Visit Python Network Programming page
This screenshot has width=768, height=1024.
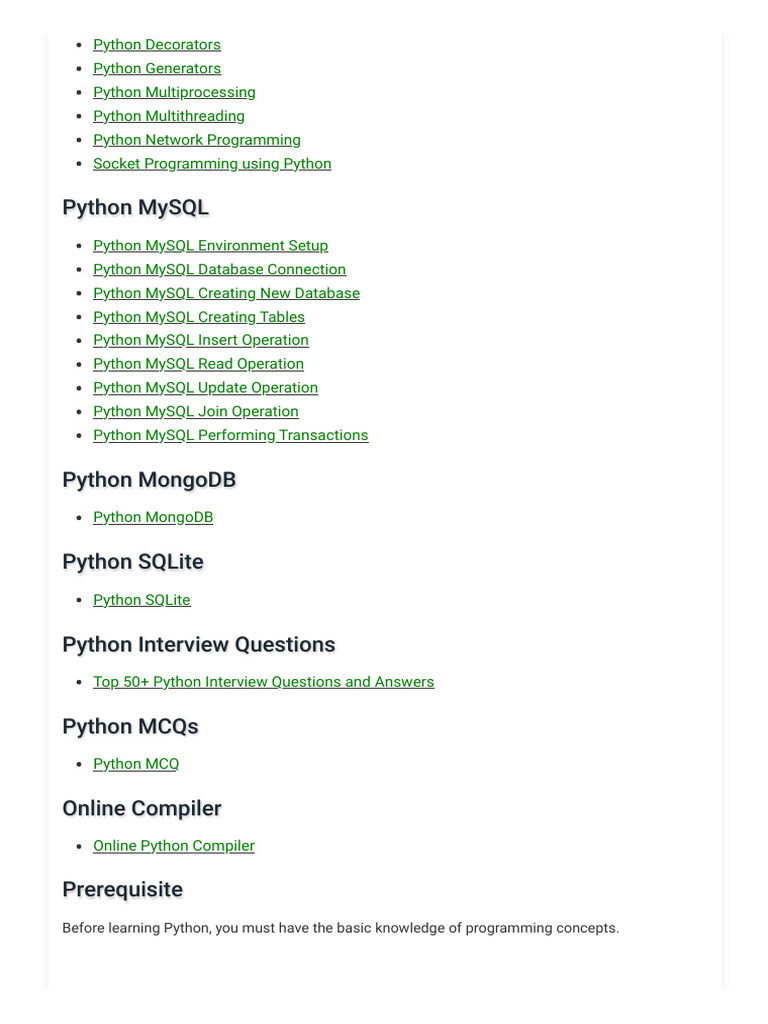(196, 140)
